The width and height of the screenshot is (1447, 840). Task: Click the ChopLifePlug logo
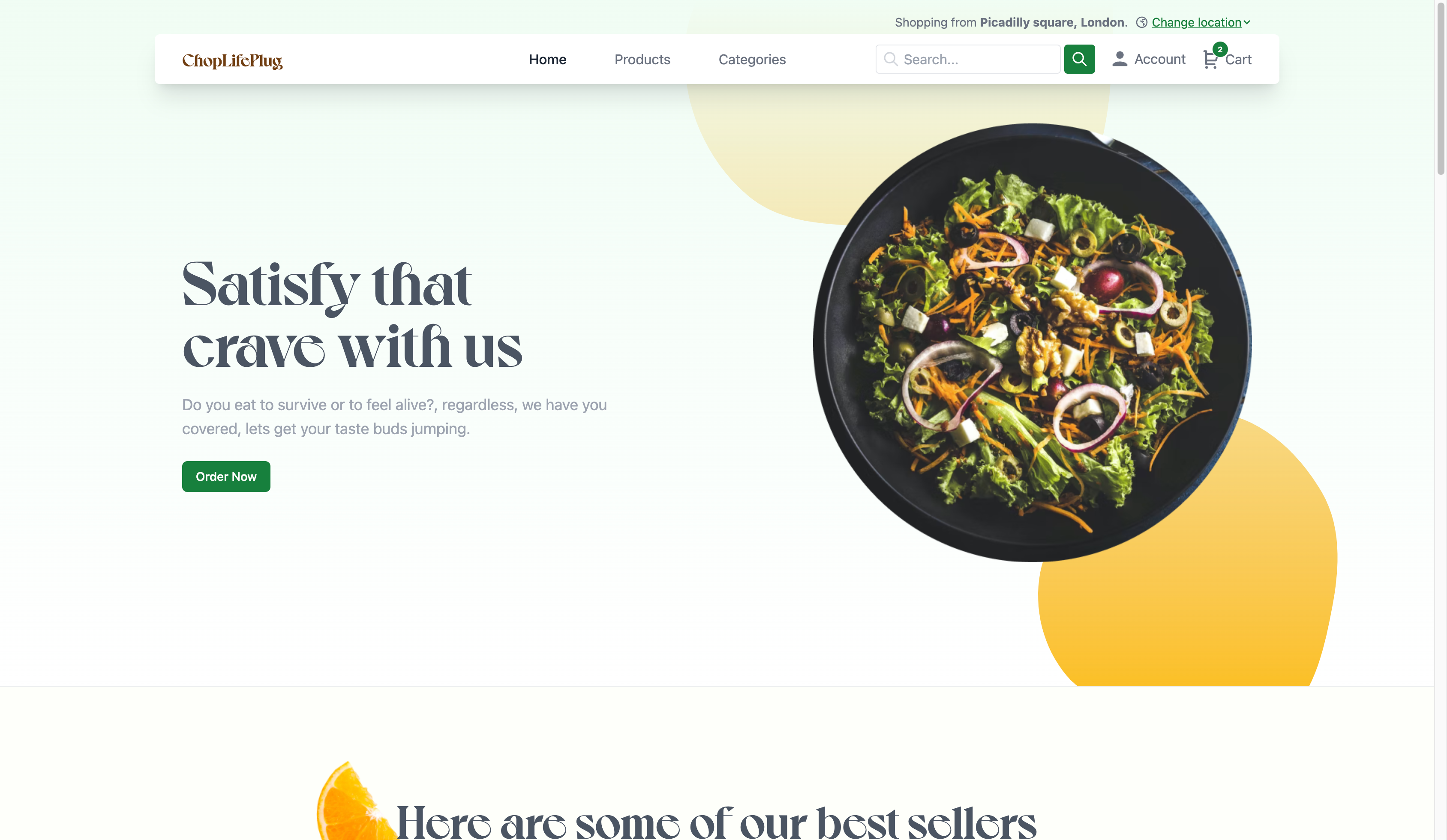pyautogui.click(x=232, y=60)
